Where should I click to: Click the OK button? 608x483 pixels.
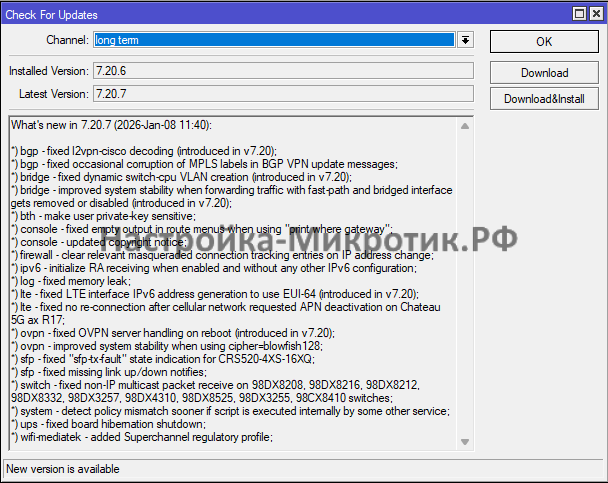[x=544, y=41]
